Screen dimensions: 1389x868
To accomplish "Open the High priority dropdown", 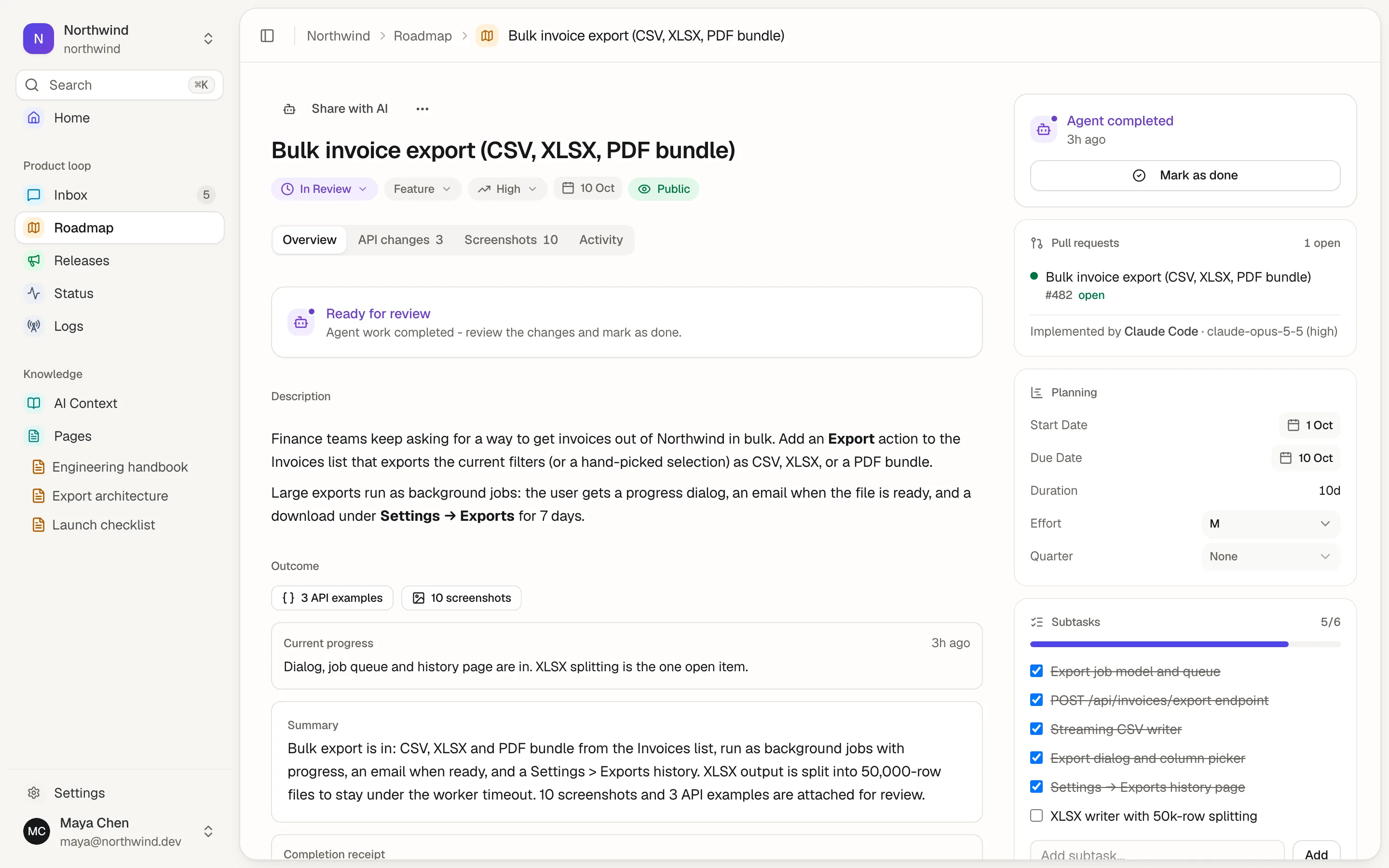I will click(508, 189).
